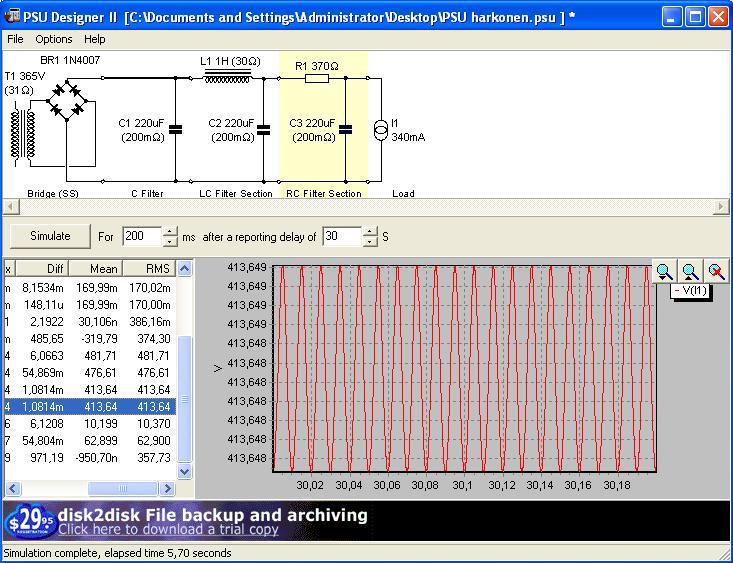Sort results by the RMS column header
The width and height of the screenshot is (733, 563).
click(x=151, y=268)
